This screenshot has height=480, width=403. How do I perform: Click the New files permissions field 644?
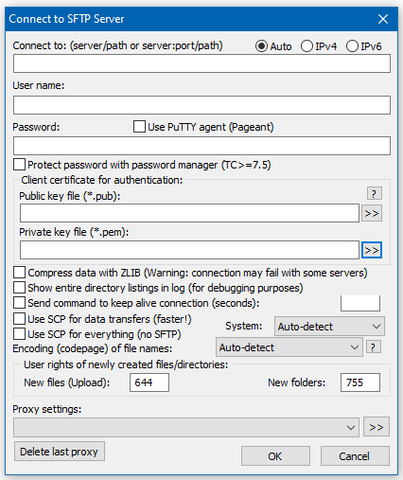(x=149, y=382)
